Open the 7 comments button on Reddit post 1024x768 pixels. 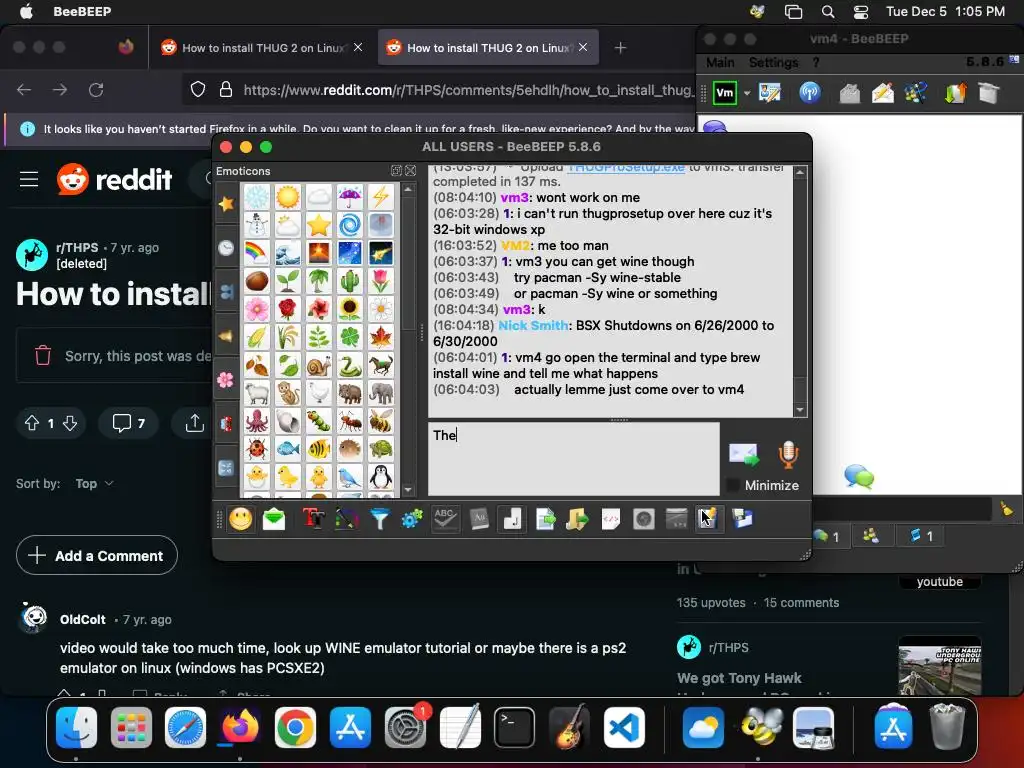coord(128,423)
